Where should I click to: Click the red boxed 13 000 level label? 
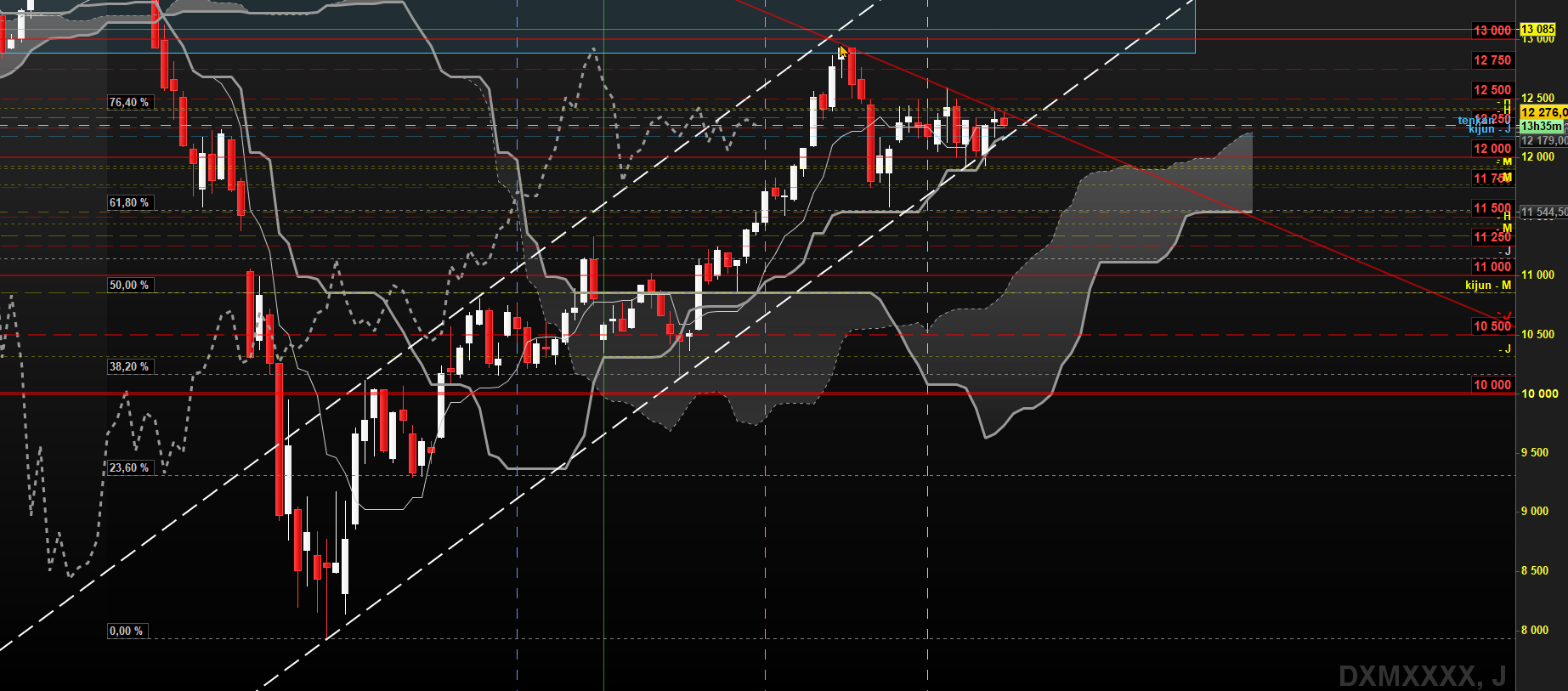(x=1492, y=31)
